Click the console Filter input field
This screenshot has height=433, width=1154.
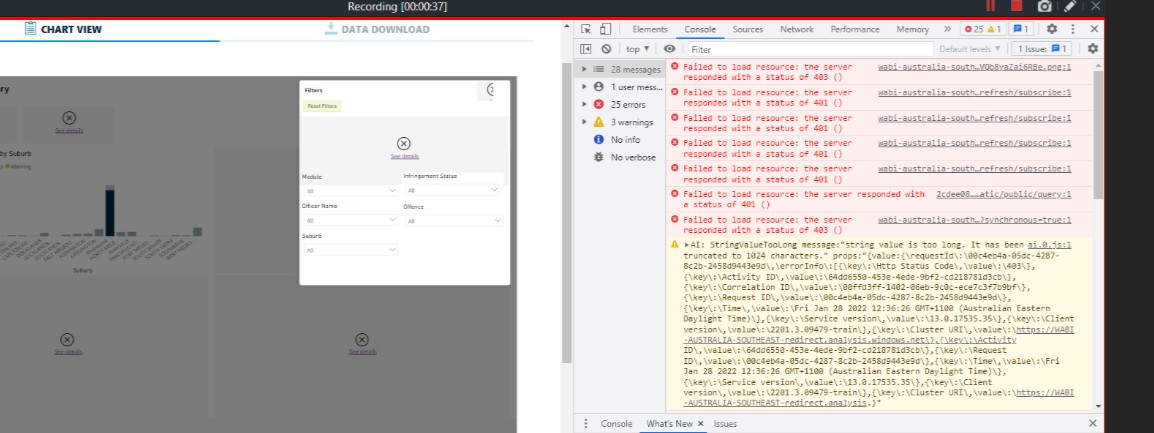(810, 49)
